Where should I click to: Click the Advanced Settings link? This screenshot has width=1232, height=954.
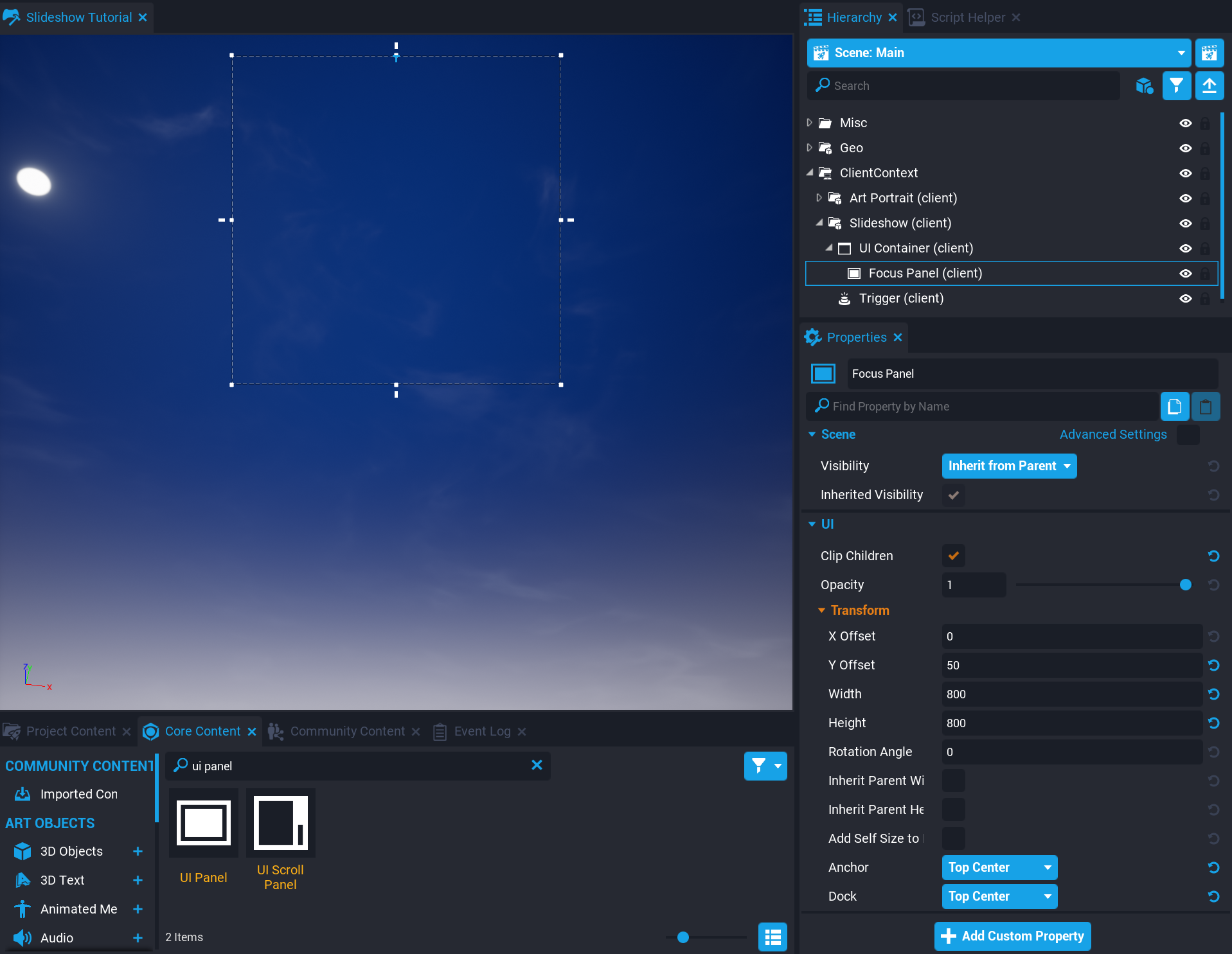1113,434
